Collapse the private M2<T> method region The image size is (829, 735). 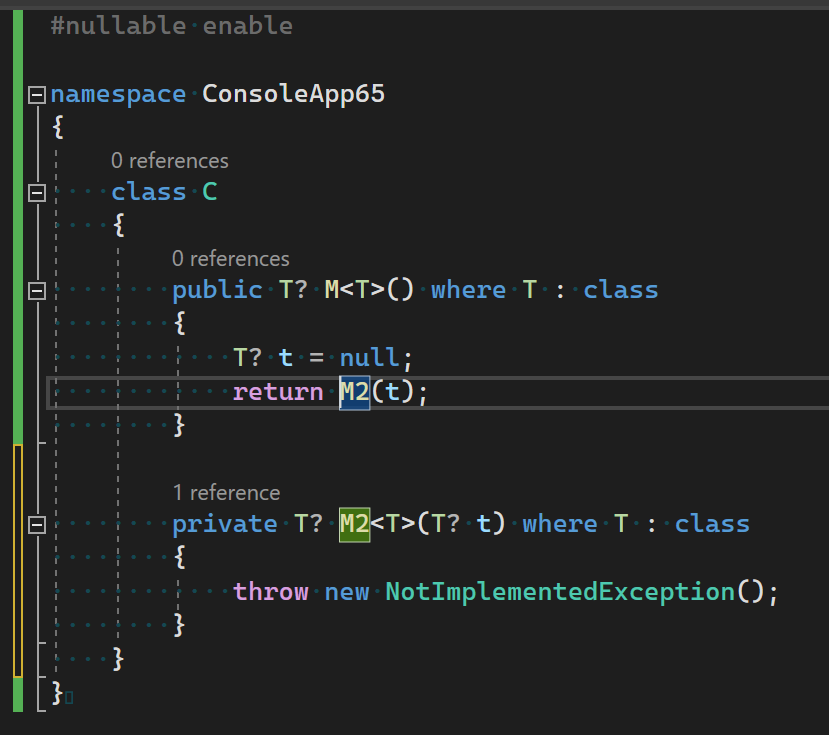[36, 525]
